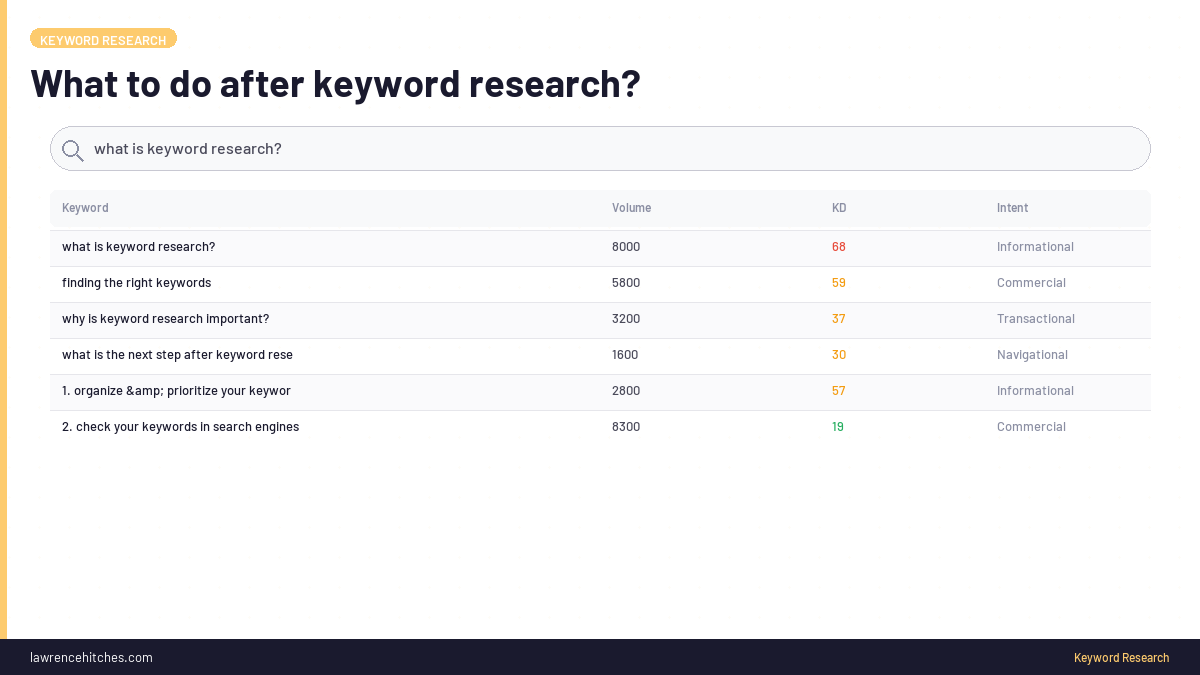Sort by the Intent column header
1200x675 pixels.
(x=1012, y=207)
